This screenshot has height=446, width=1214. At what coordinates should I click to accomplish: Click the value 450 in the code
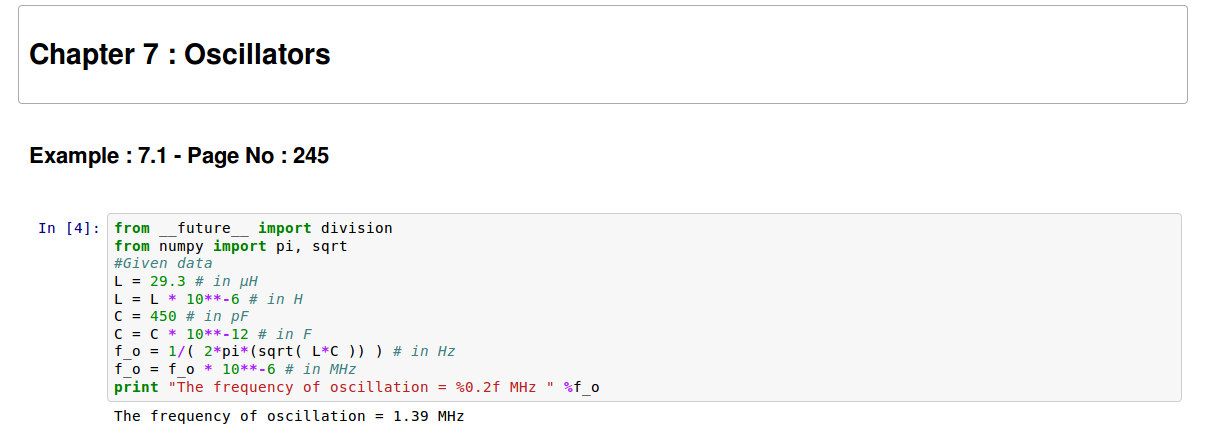pos(163,316)
